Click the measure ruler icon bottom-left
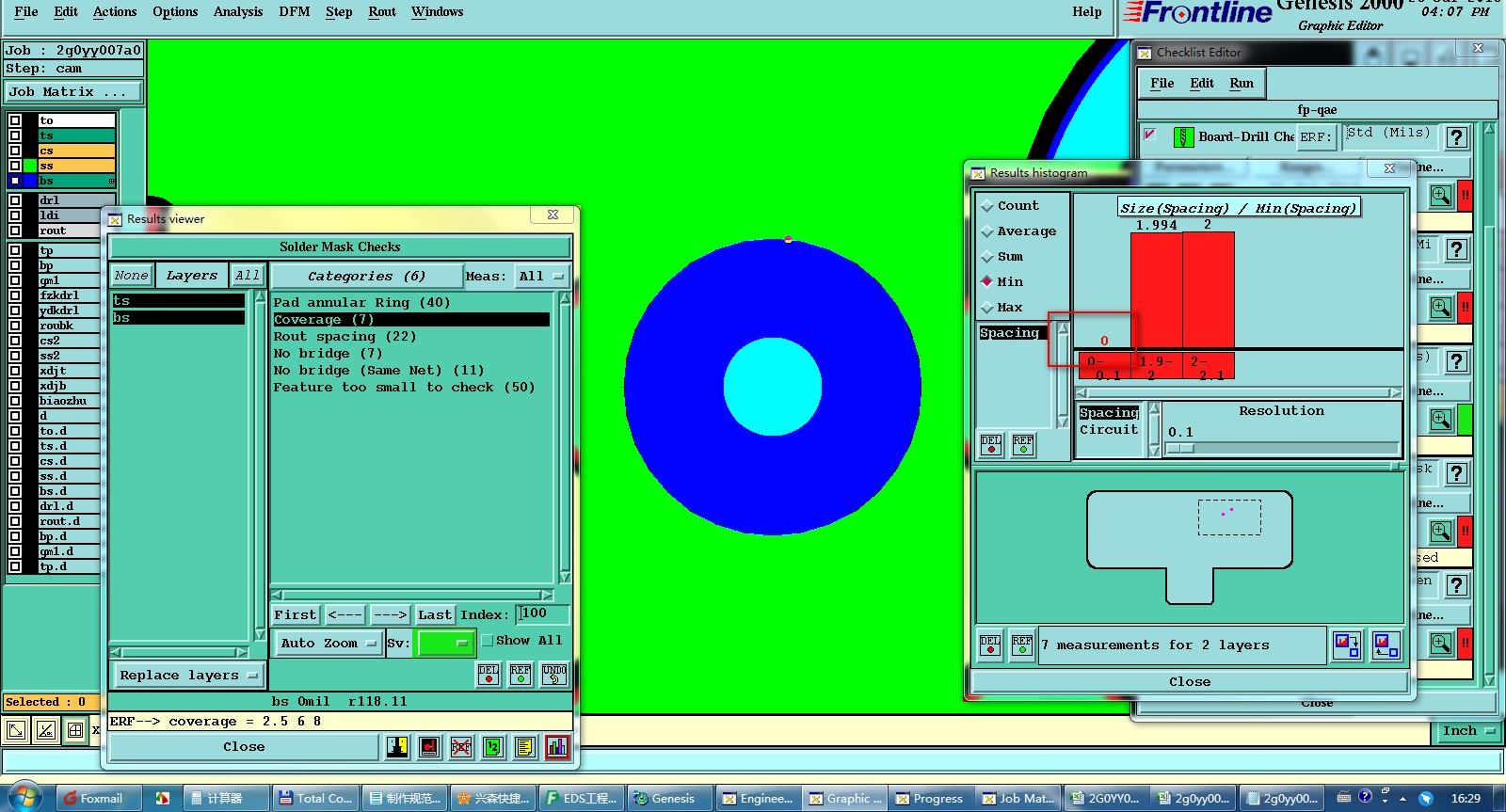Viewport: 1506px width, 812px height. click(46, 730)
